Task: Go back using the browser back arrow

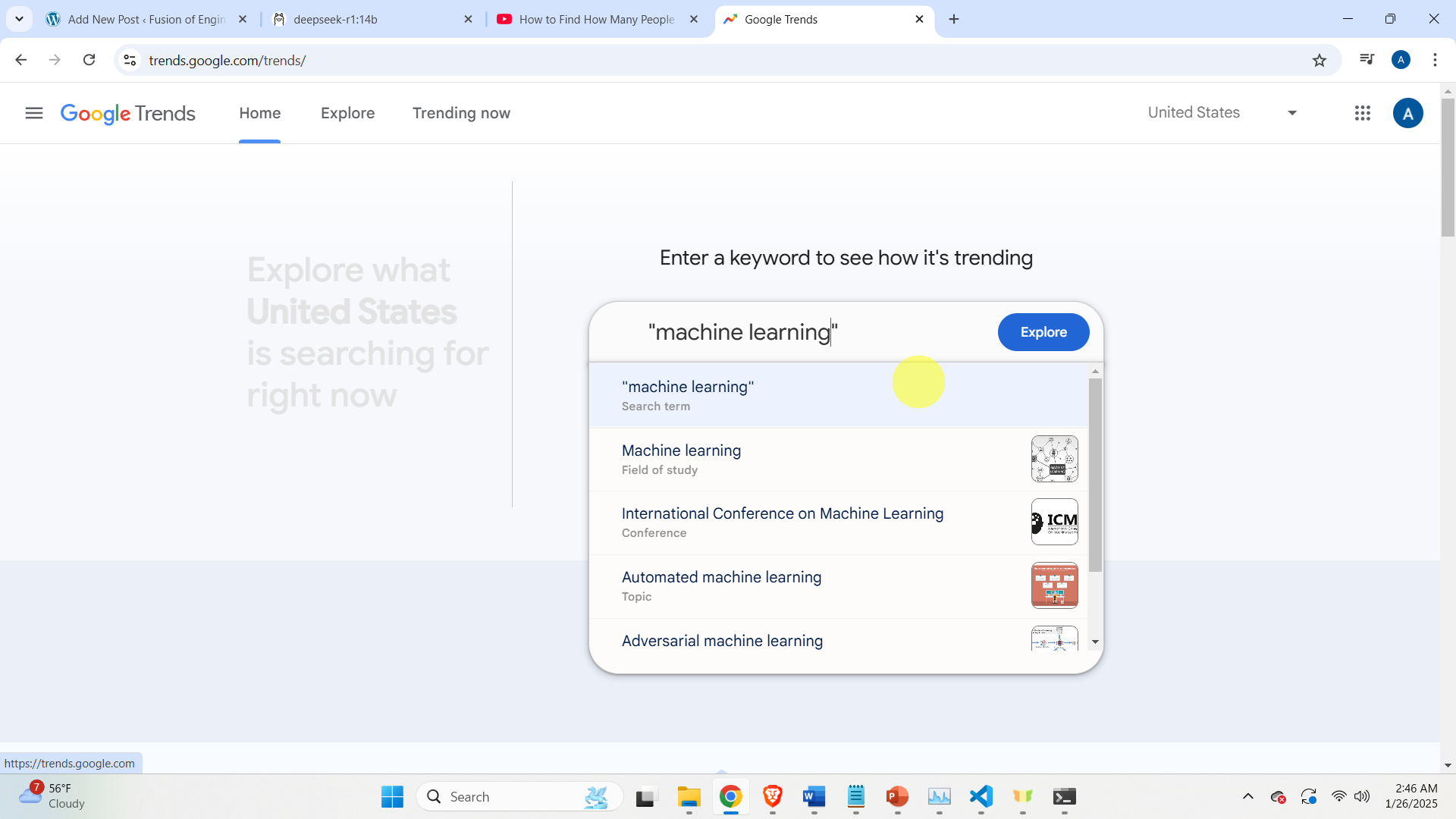Action: pos(20,60)
